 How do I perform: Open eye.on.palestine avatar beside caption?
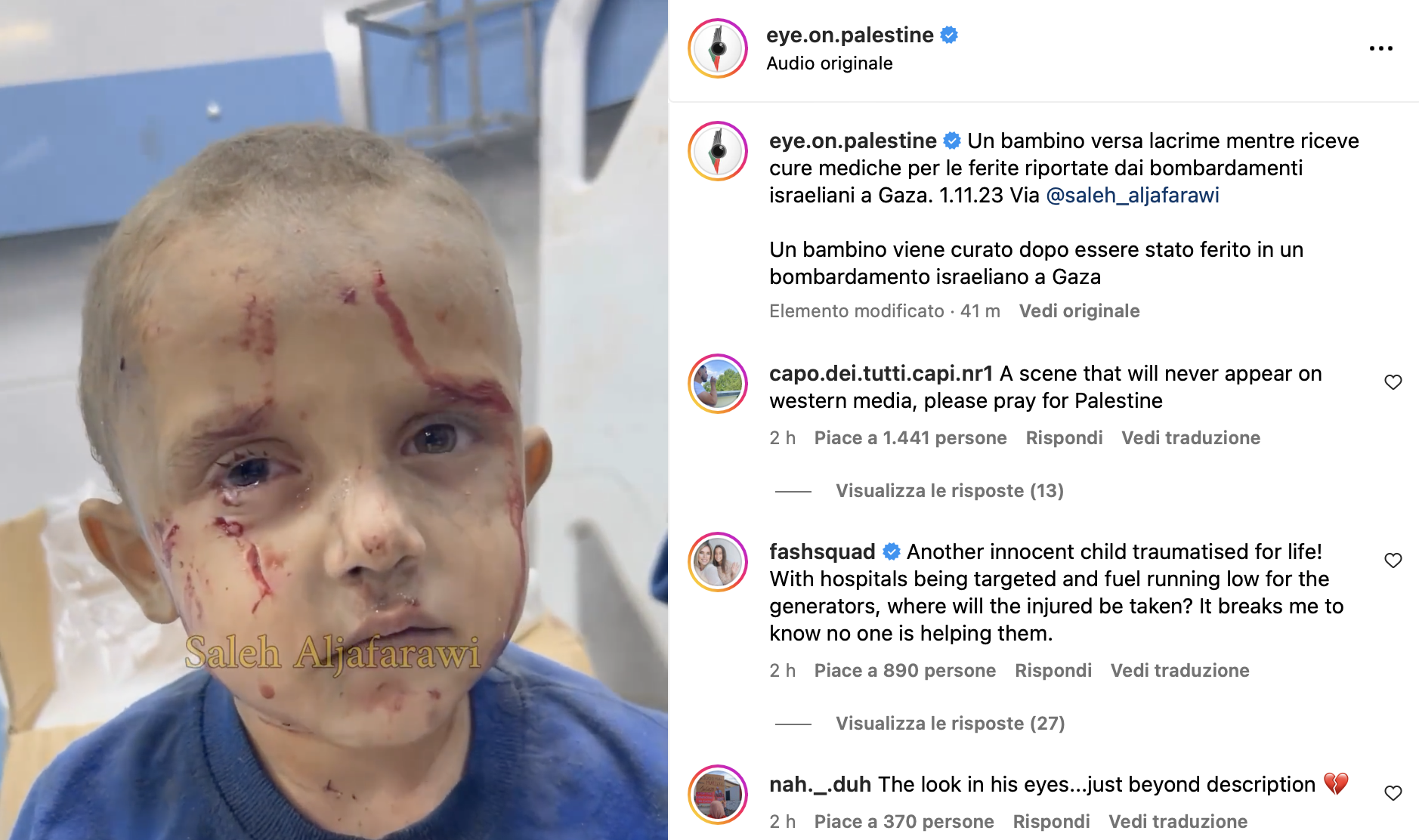click(718, 151)
